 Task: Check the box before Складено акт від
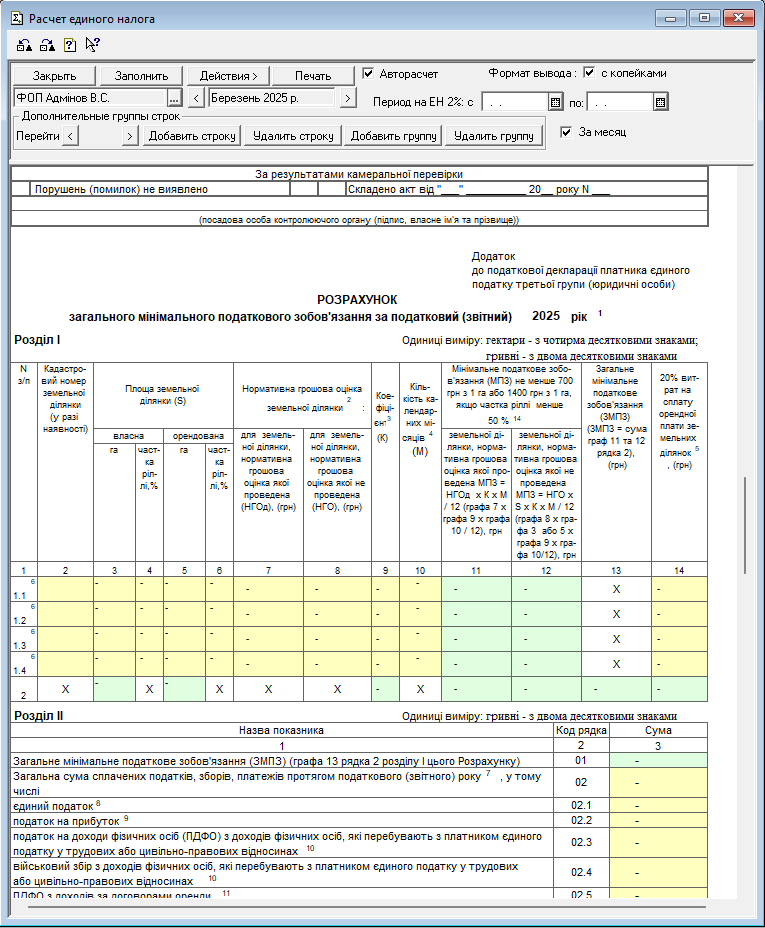point(332,189)
